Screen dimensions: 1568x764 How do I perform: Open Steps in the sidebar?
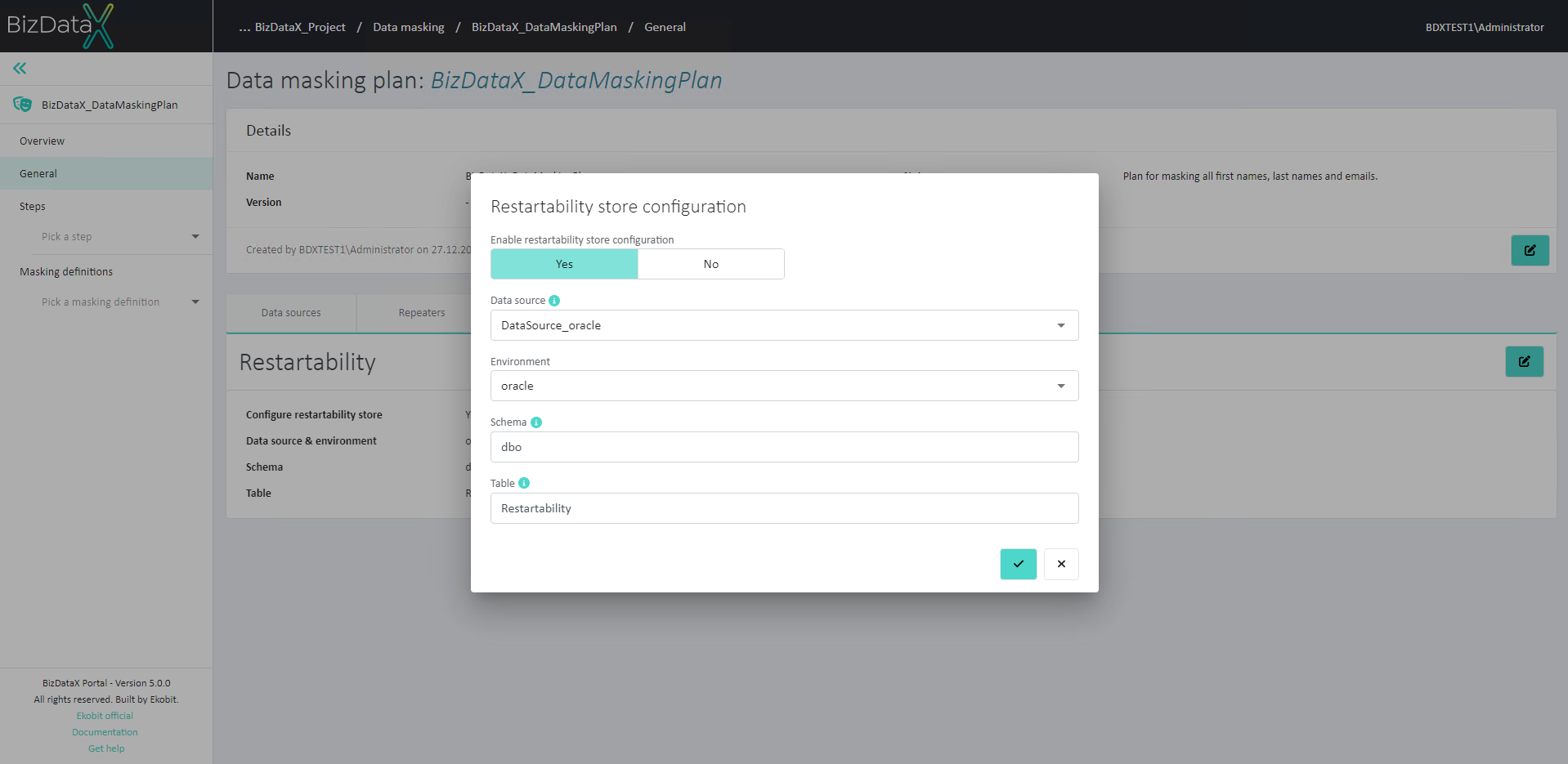pyautogui.click(x=106, y=207)
